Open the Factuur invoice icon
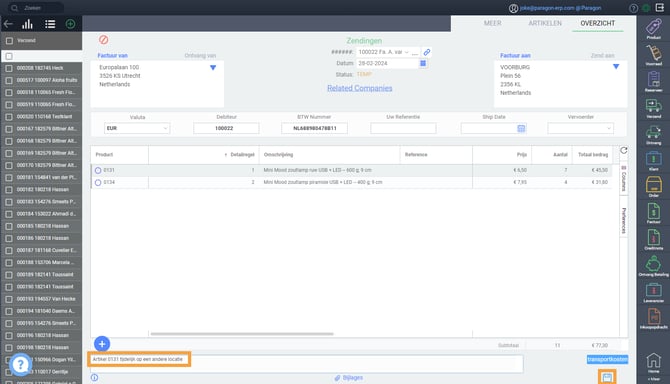Image resolution: width=670 pixels, height=384 pixels. point(653,212)
